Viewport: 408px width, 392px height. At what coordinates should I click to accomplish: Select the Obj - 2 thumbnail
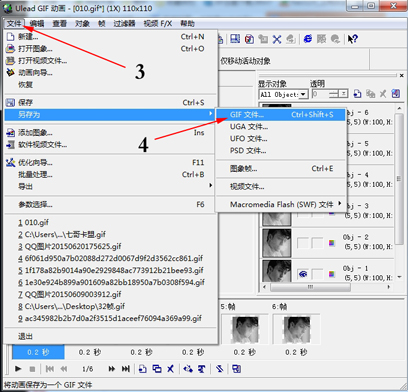tap(277, 243)
